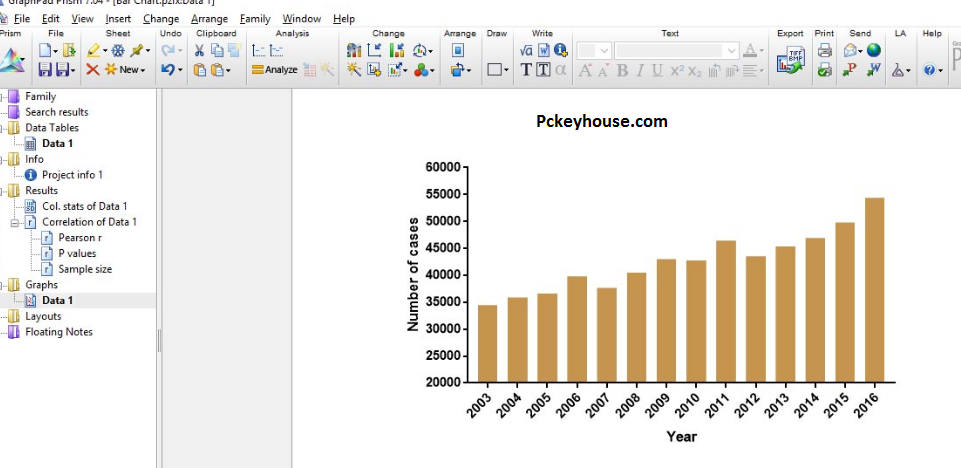
Task: Select the Layouts folder
Action: [x=43, y=317]
